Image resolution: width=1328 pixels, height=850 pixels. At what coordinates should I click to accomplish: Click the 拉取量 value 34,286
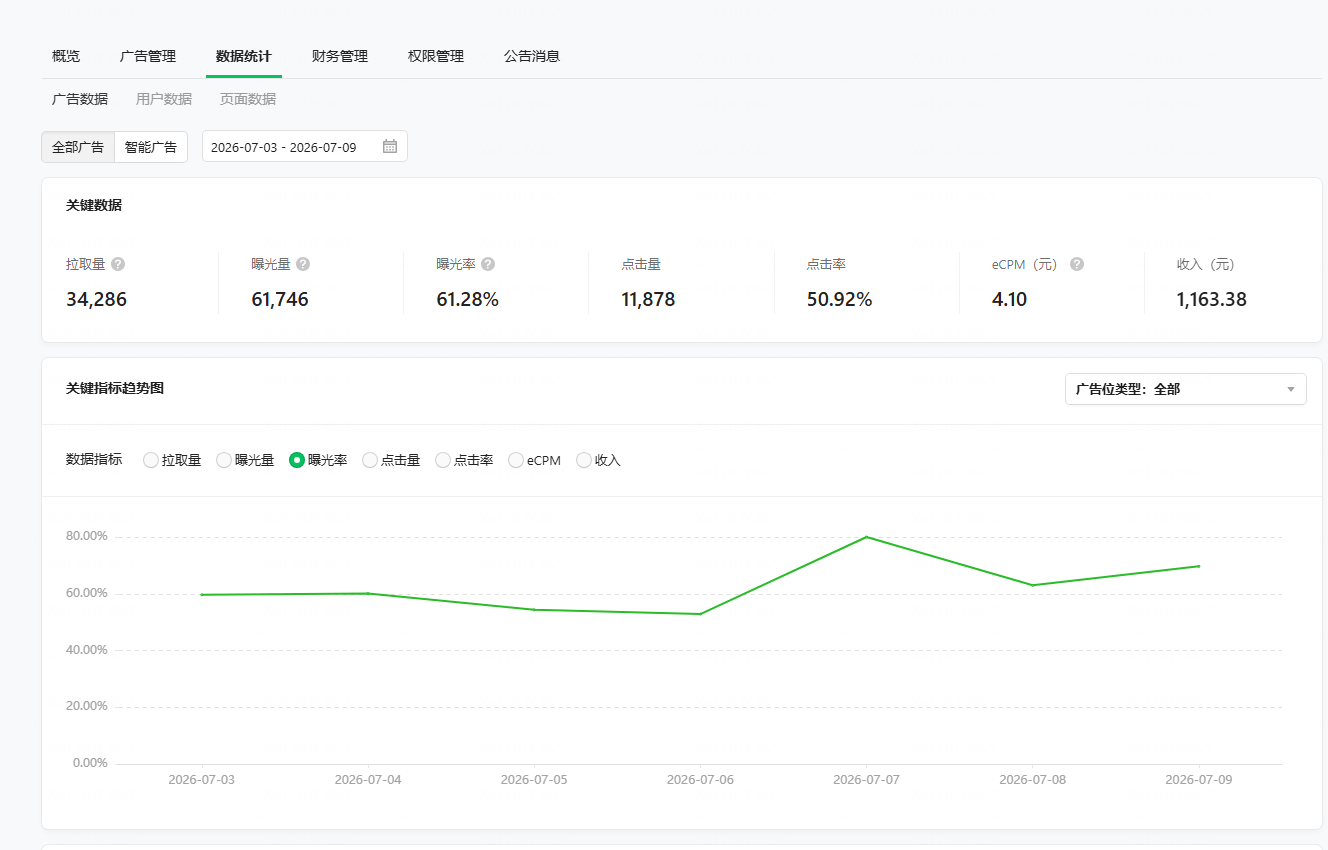click(x=97, y=299)
